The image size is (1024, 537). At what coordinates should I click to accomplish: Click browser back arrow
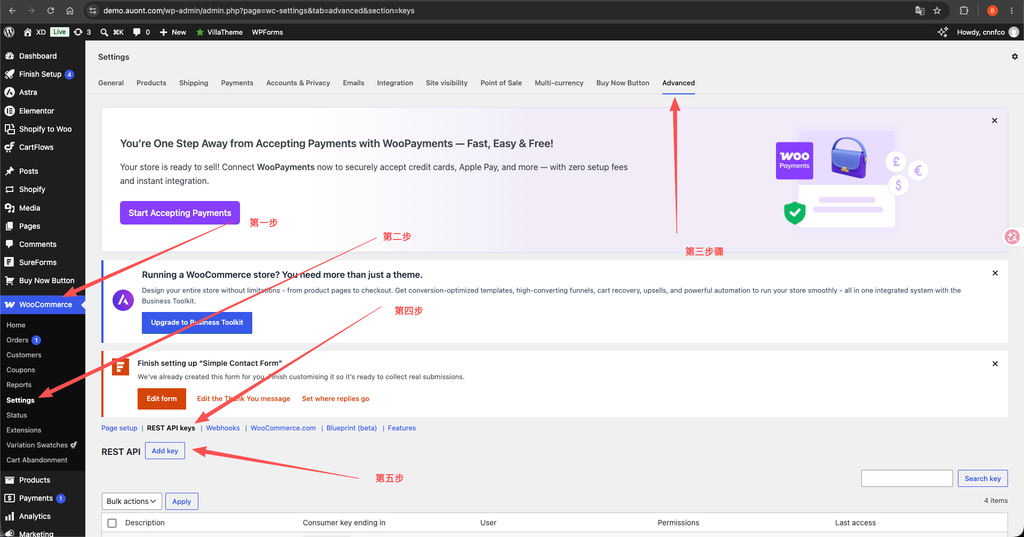[x=12, y=10]
